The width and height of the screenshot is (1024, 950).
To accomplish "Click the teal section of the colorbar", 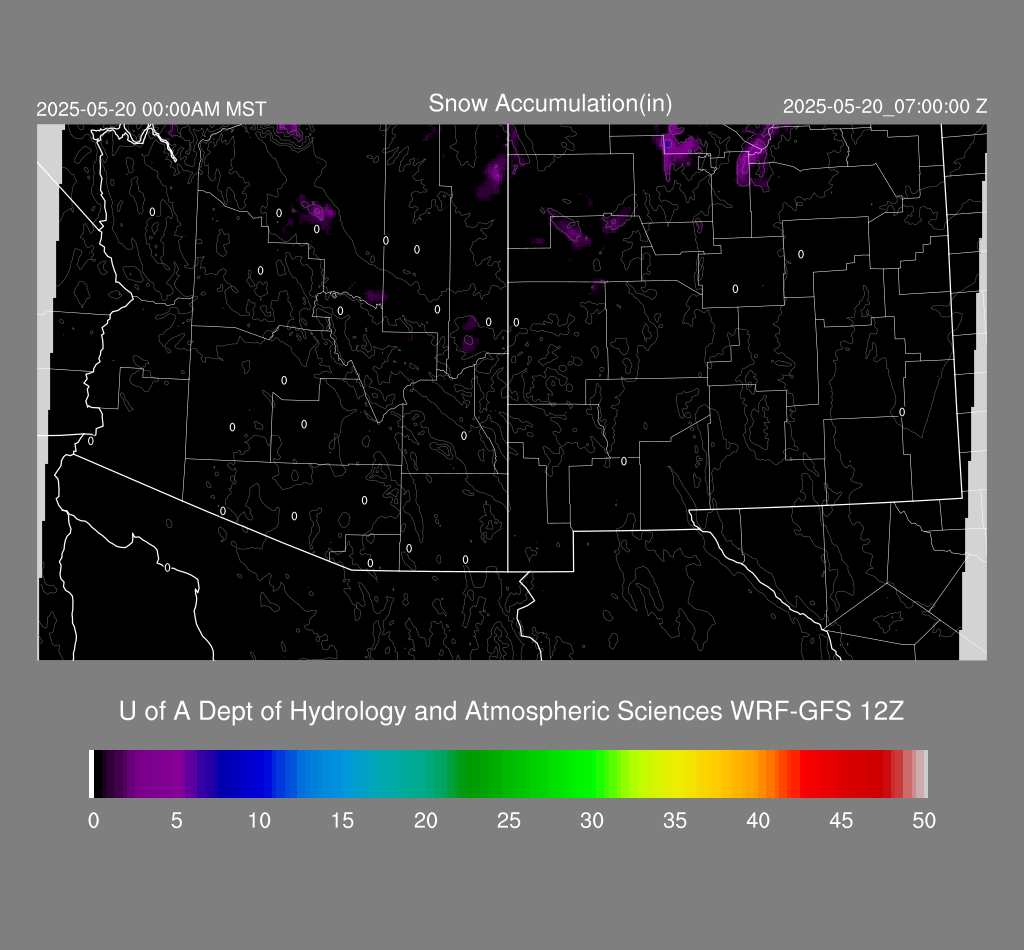I will point(402,774).
